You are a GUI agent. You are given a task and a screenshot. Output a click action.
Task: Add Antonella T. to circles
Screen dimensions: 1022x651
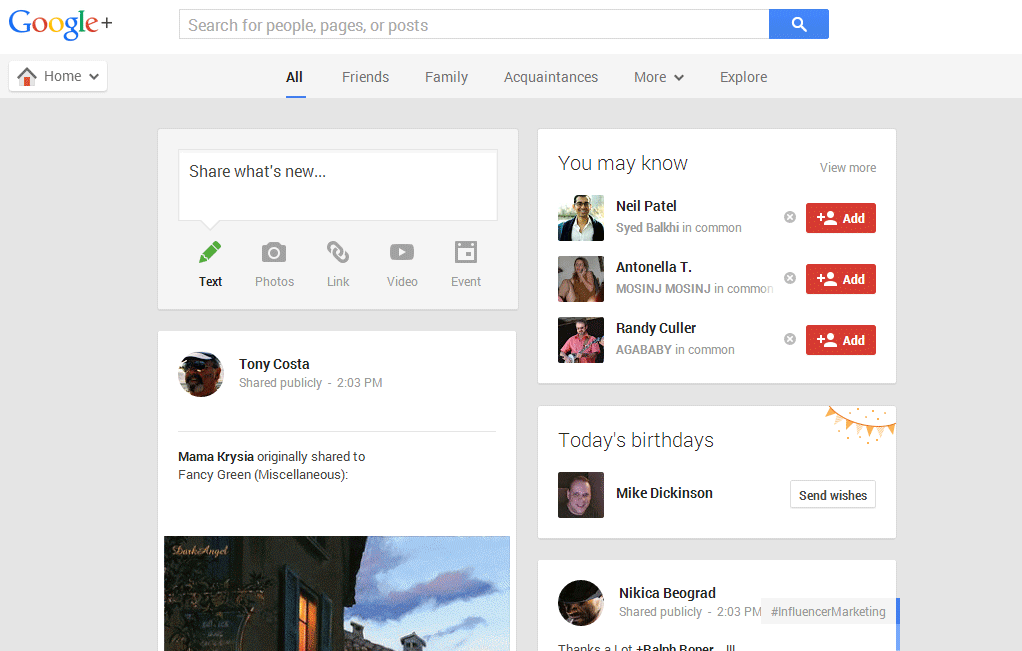(x=841, y=279)
